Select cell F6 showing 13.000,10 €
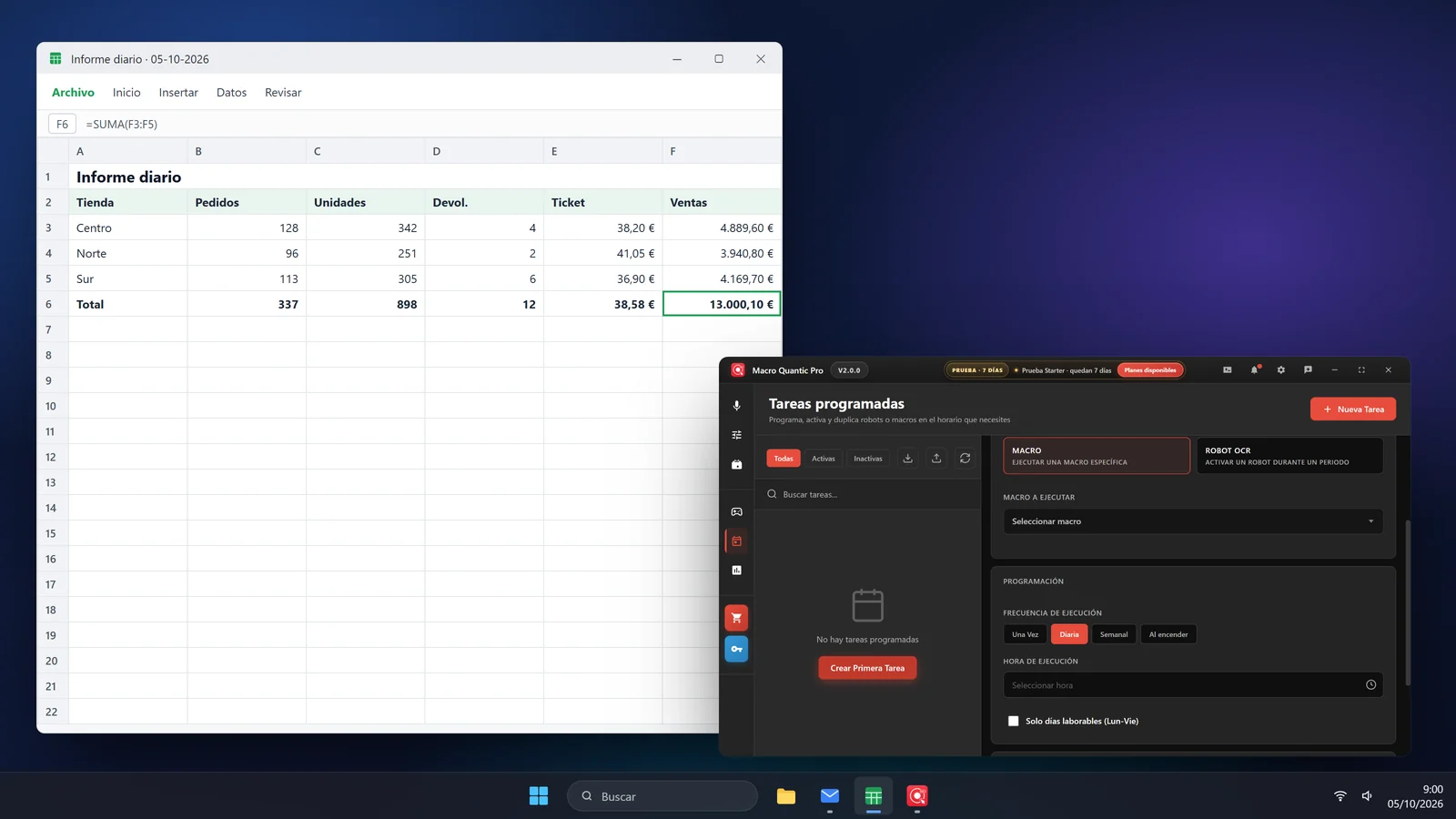This screenshot has height=819, width=1456. (722, 304)
